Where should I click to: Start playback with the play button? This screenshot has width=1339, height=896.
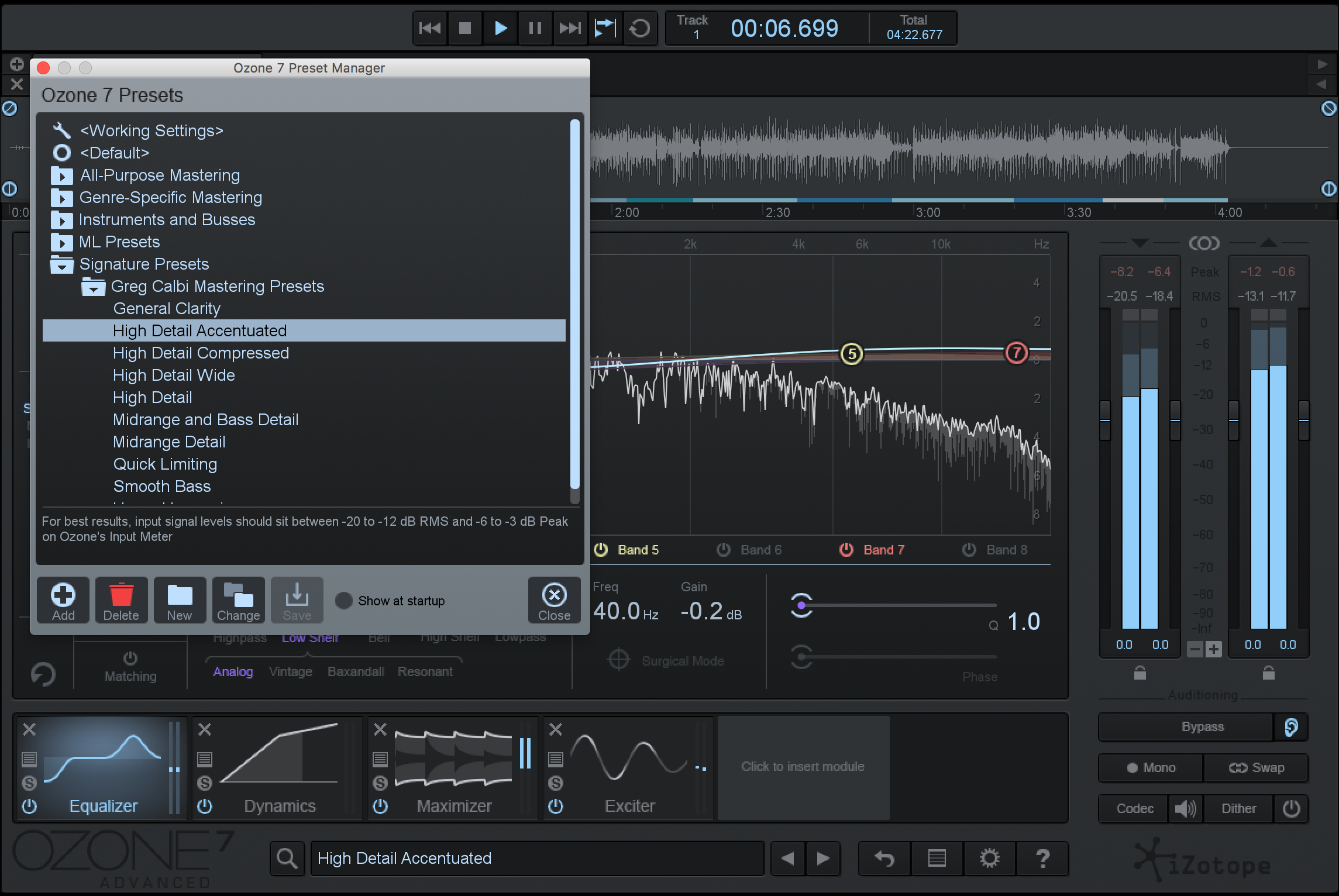click(x=500, y=28)
